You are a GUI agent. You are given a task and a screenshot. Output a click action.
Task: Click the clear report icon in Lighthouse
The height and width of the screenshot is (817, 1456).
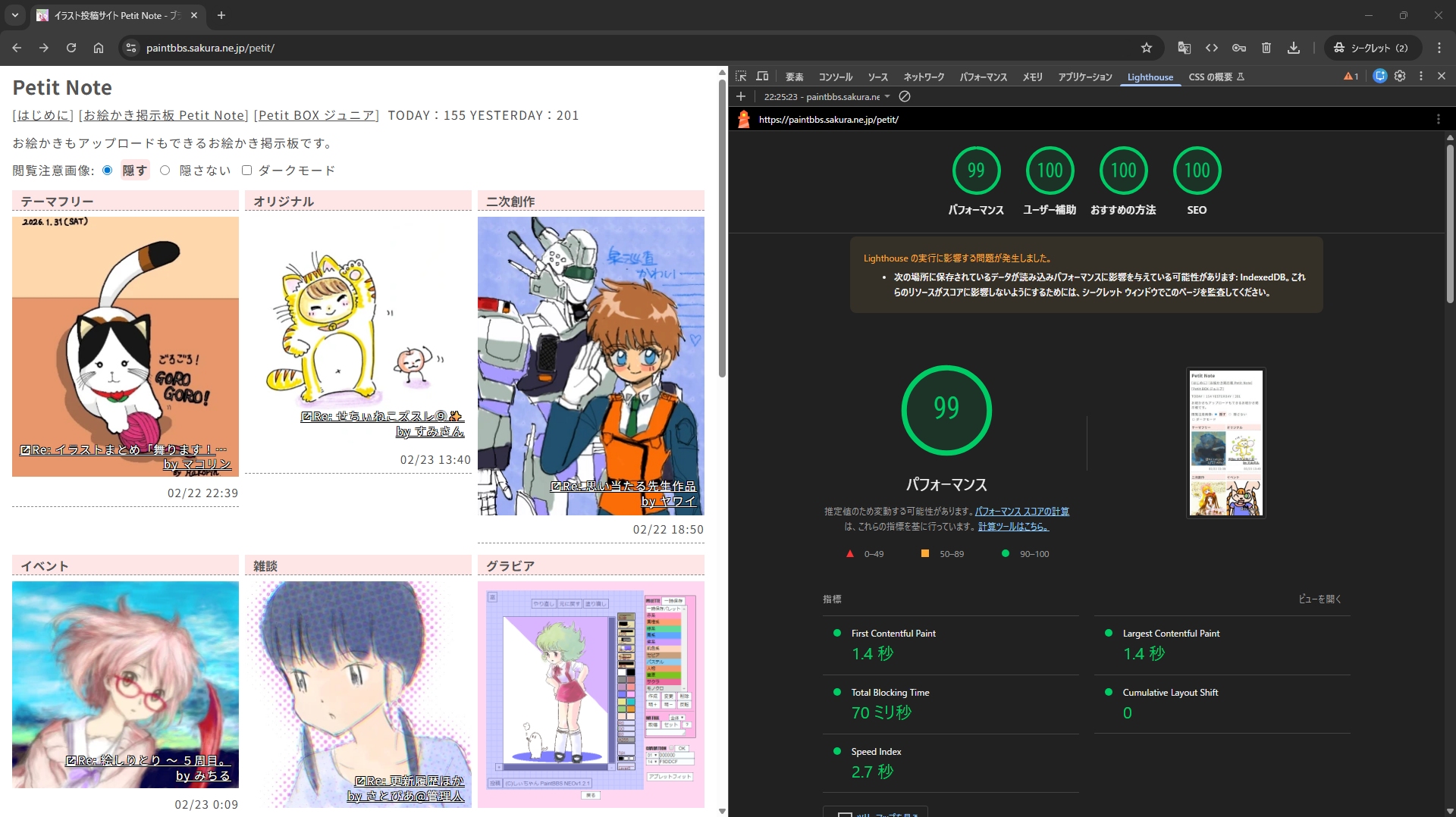pos(905,96)
